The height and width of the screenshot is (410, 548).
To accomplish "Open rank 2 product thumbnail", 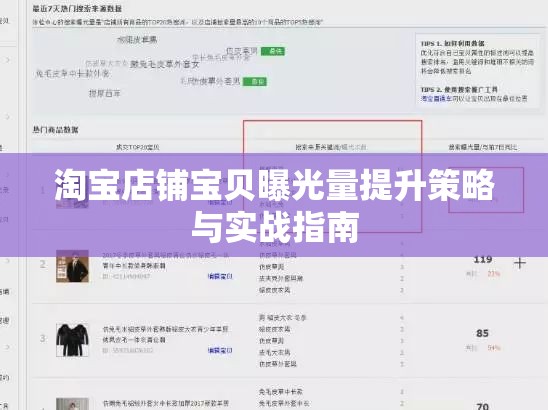I will (72, 266).
